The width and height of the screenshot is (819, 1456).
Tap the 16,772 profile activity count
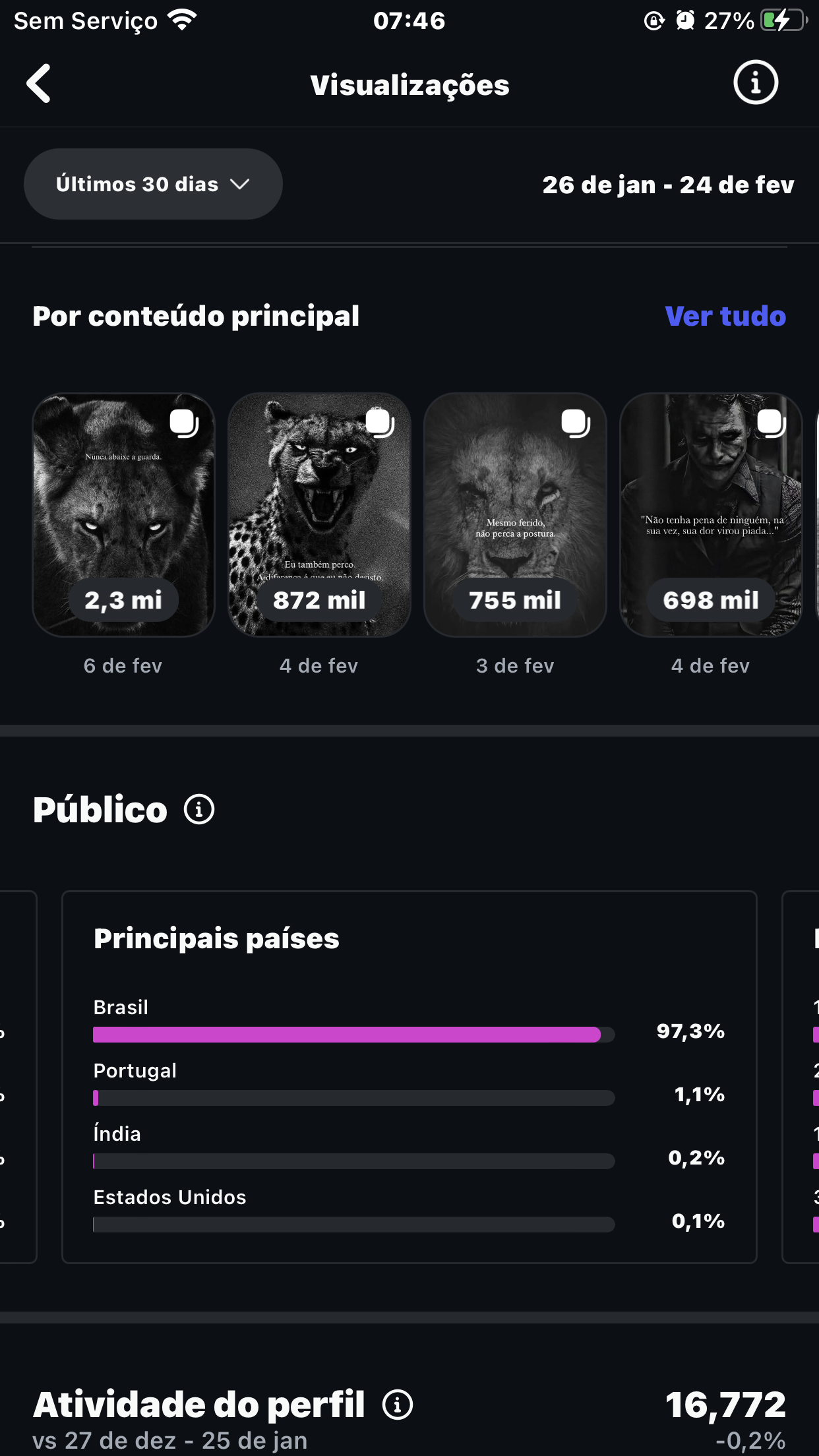click(x=725, y=1405)
